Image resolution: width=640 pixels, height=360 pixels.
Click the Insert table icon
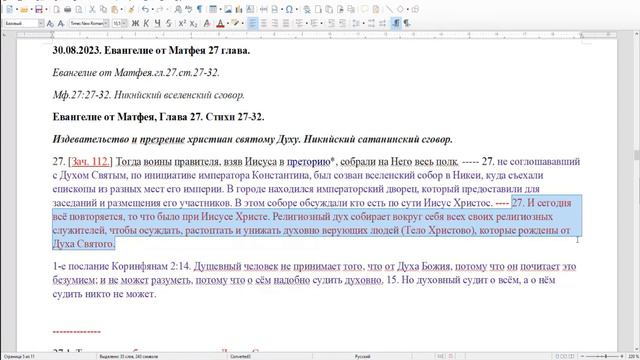(213, 9)
